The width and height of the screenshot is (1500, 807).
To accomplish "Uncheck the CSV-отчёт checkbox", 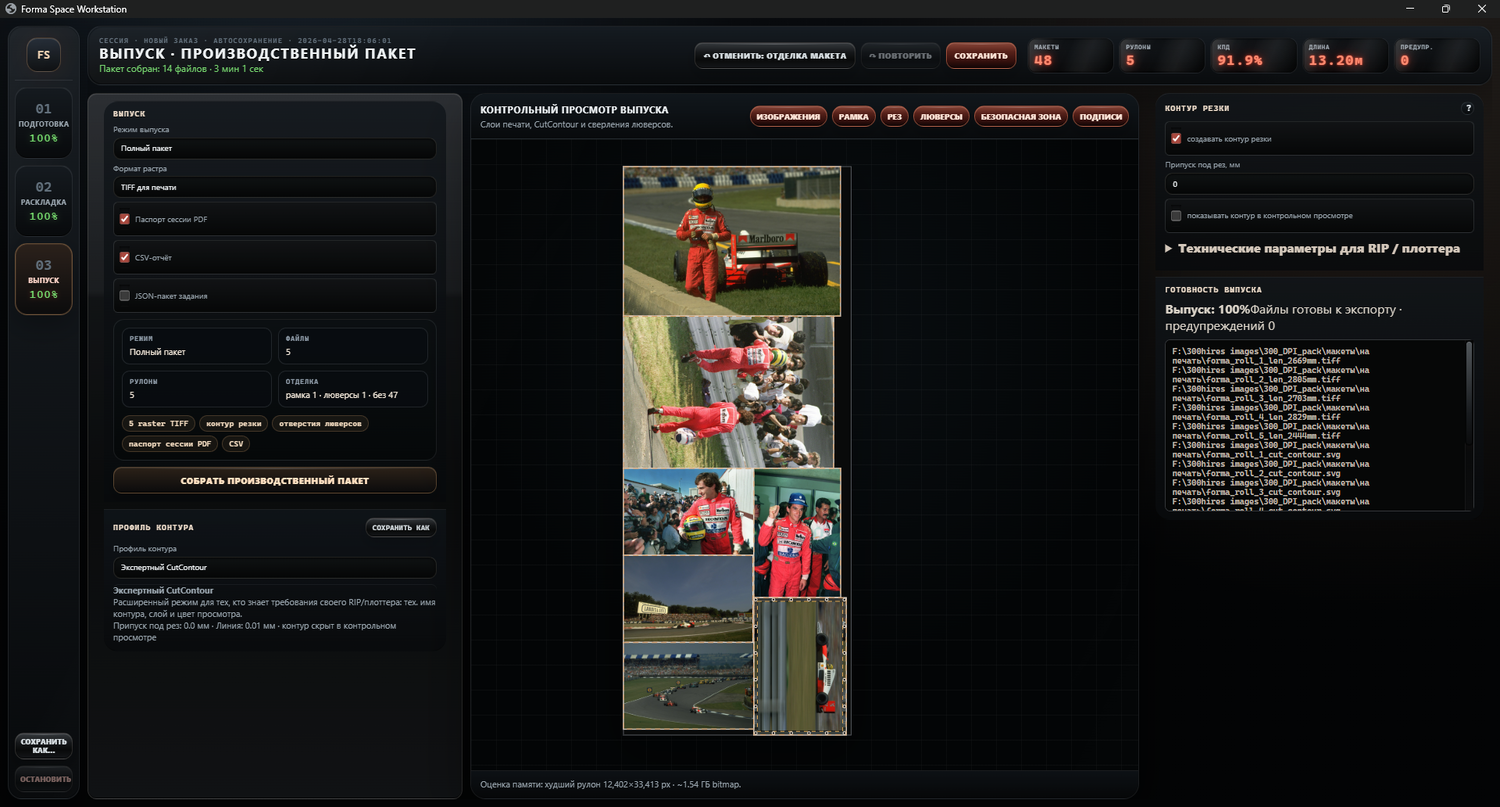I will 125,257.
